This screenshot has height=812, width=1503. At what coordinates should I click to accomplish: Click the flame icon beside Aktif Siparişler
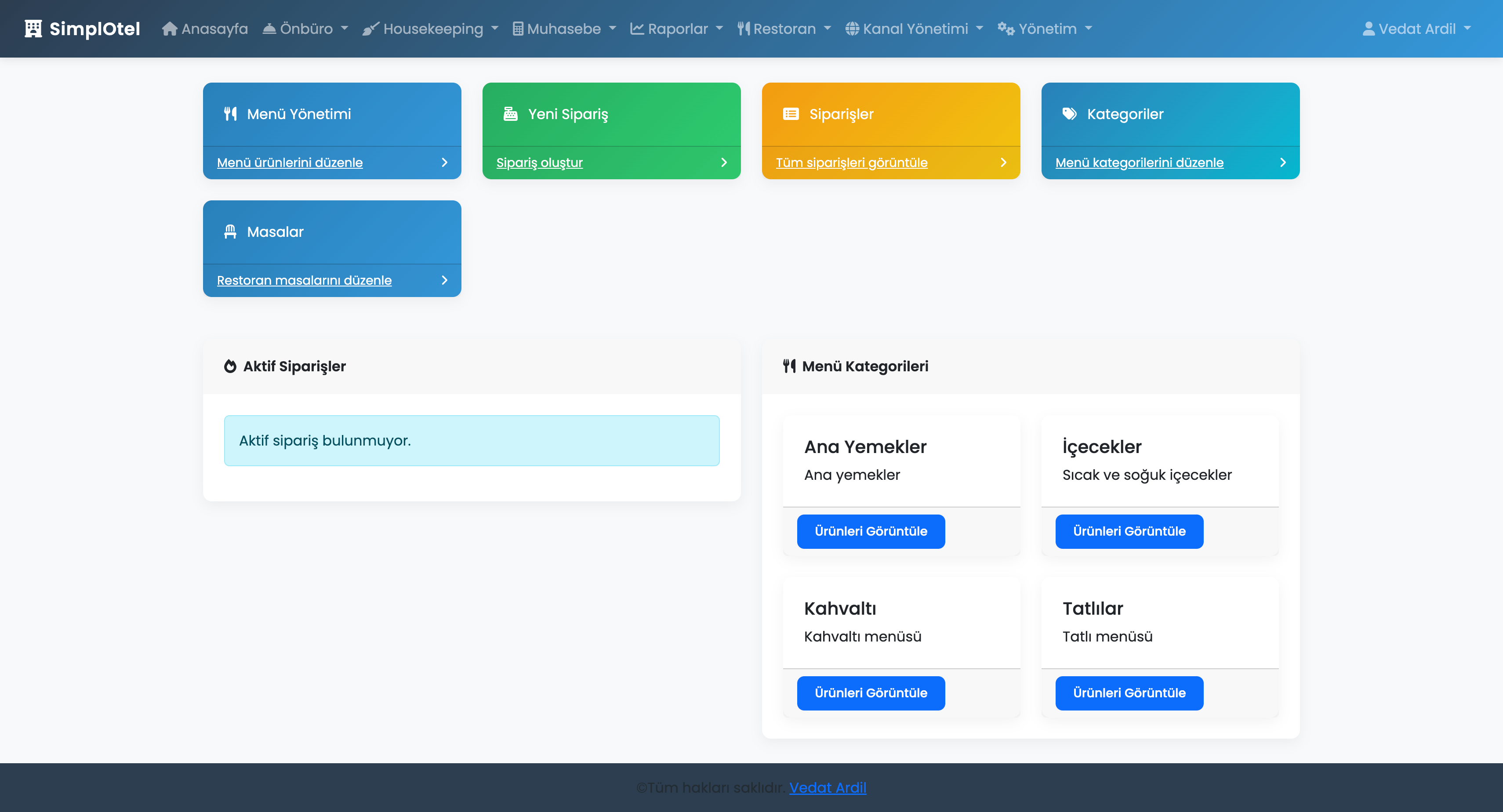pyautogui.click(x=230, y=366)
